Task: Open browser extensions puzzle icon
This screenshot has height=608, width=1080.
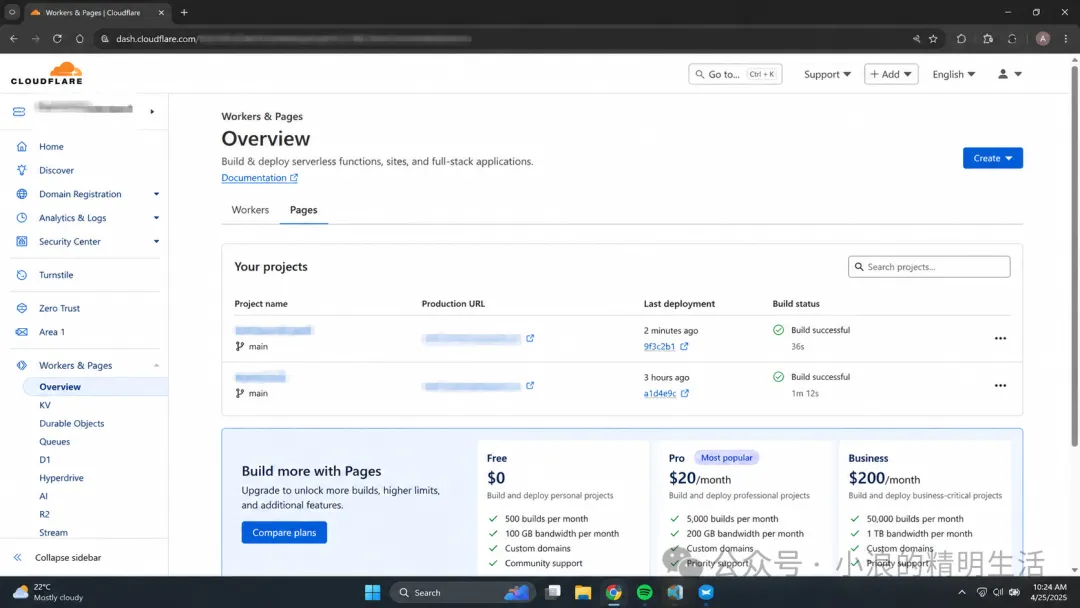Action: (988, 39)
